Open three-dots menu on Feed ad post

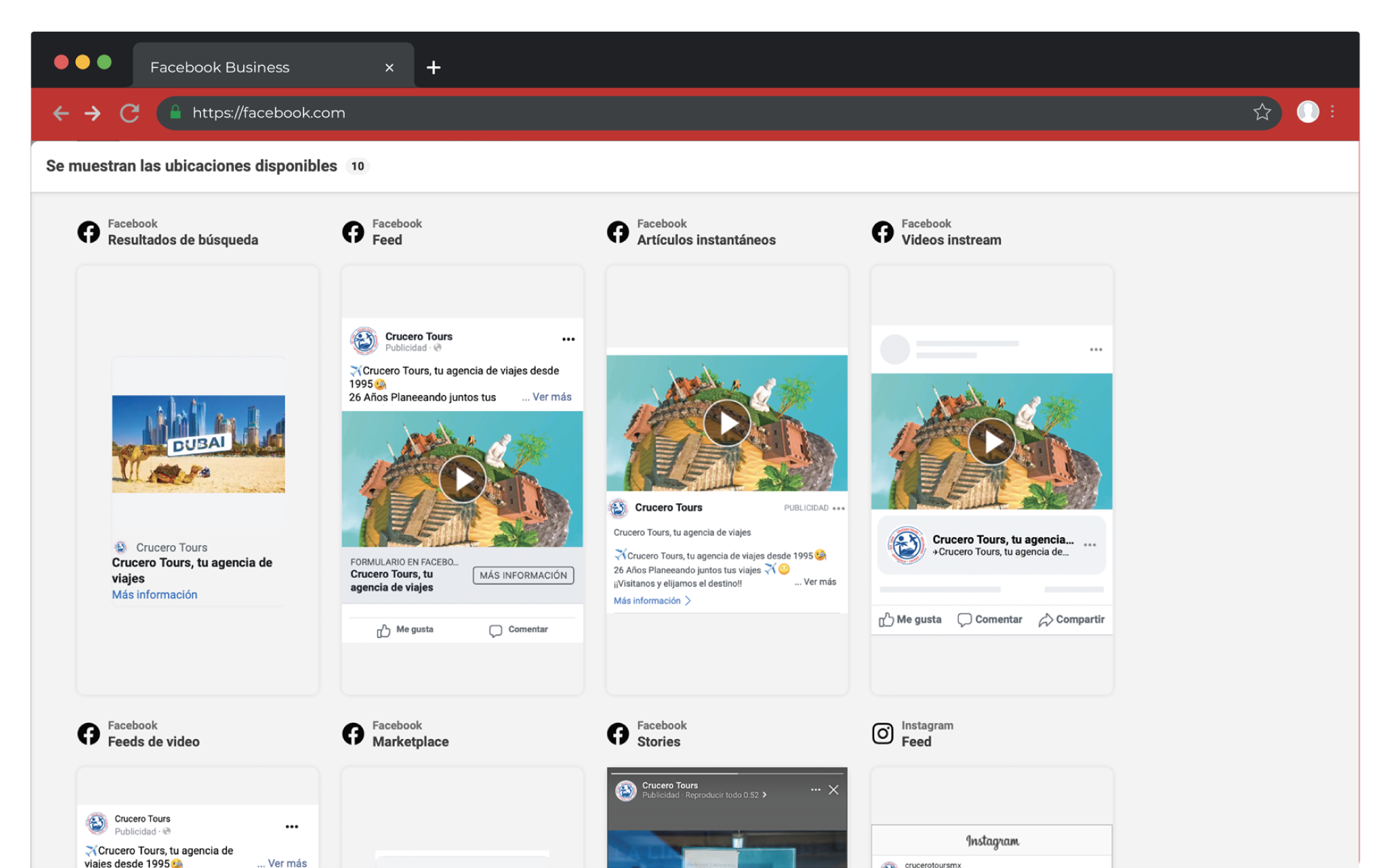pyautogui.click(x=568, y=339)
